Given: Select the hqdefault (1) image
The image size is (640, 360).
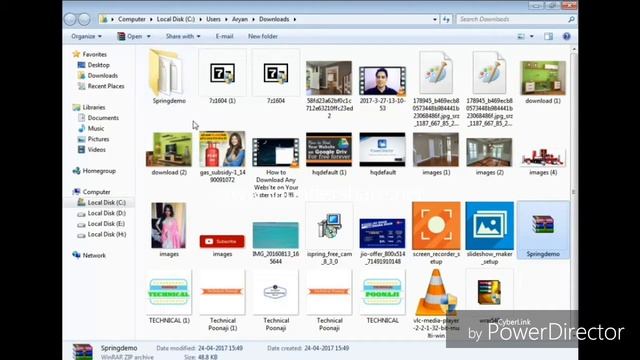Looking at the screenshot, I should 329,150.
